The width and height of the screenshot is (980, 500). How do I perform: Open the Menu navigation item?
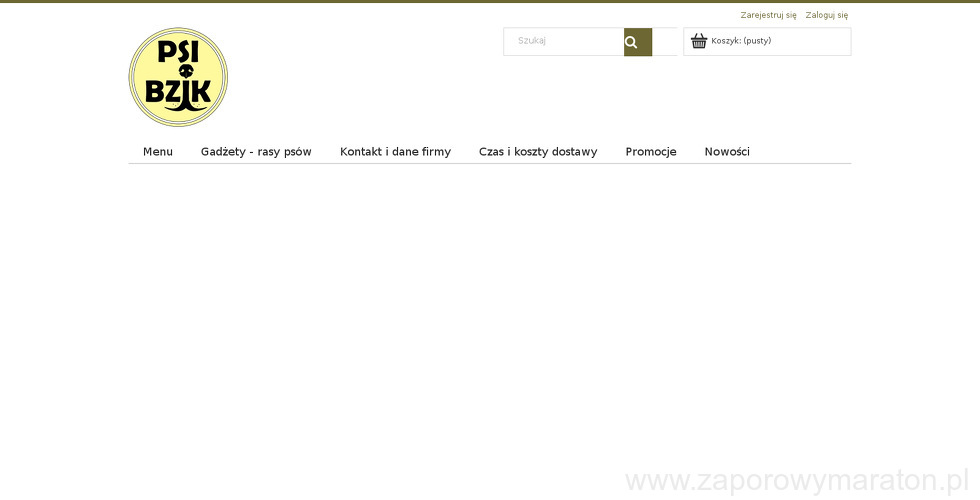[x=158, y=152]
